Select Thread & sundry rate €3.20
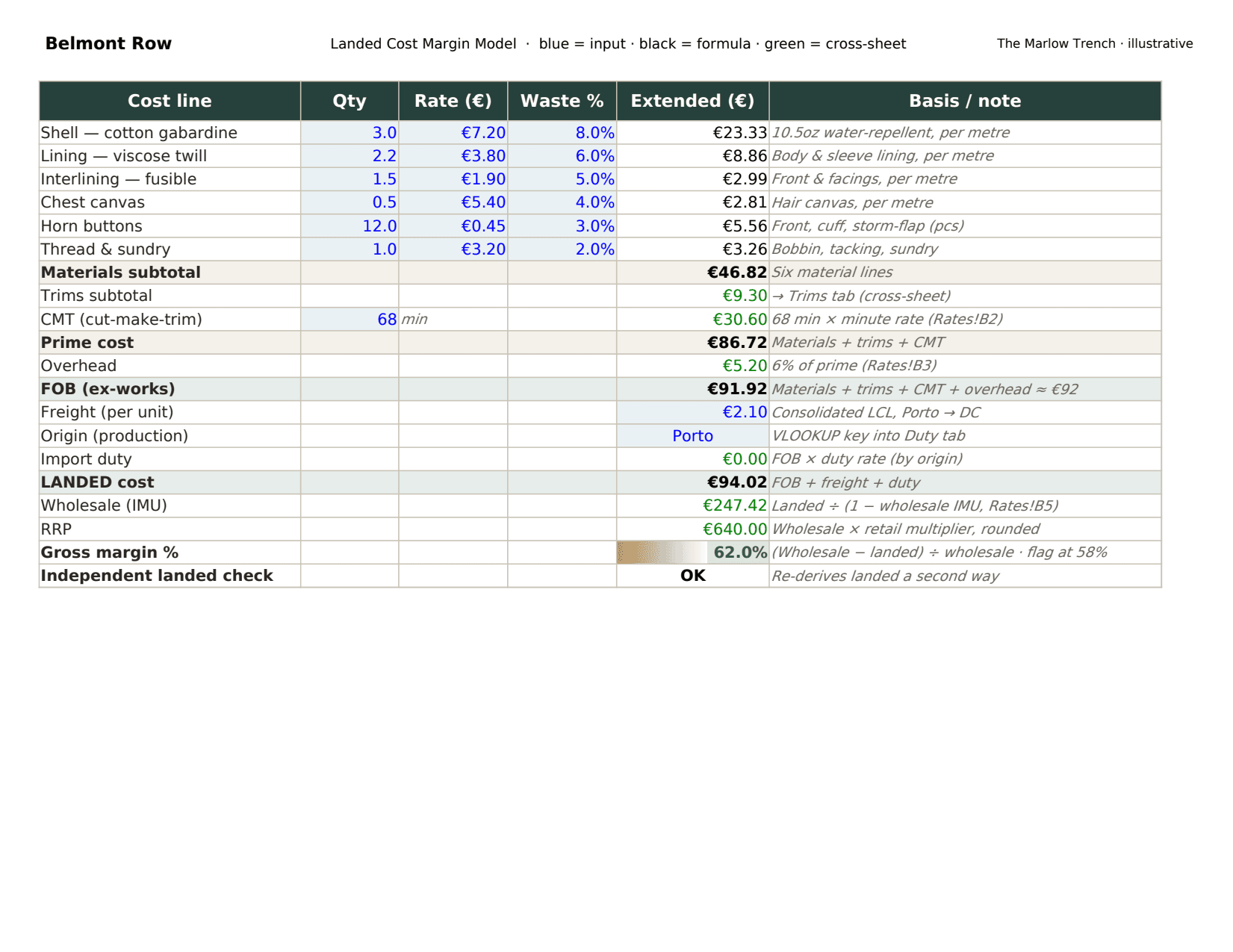This screenshot has width=1233, height=952. point(453,249)
